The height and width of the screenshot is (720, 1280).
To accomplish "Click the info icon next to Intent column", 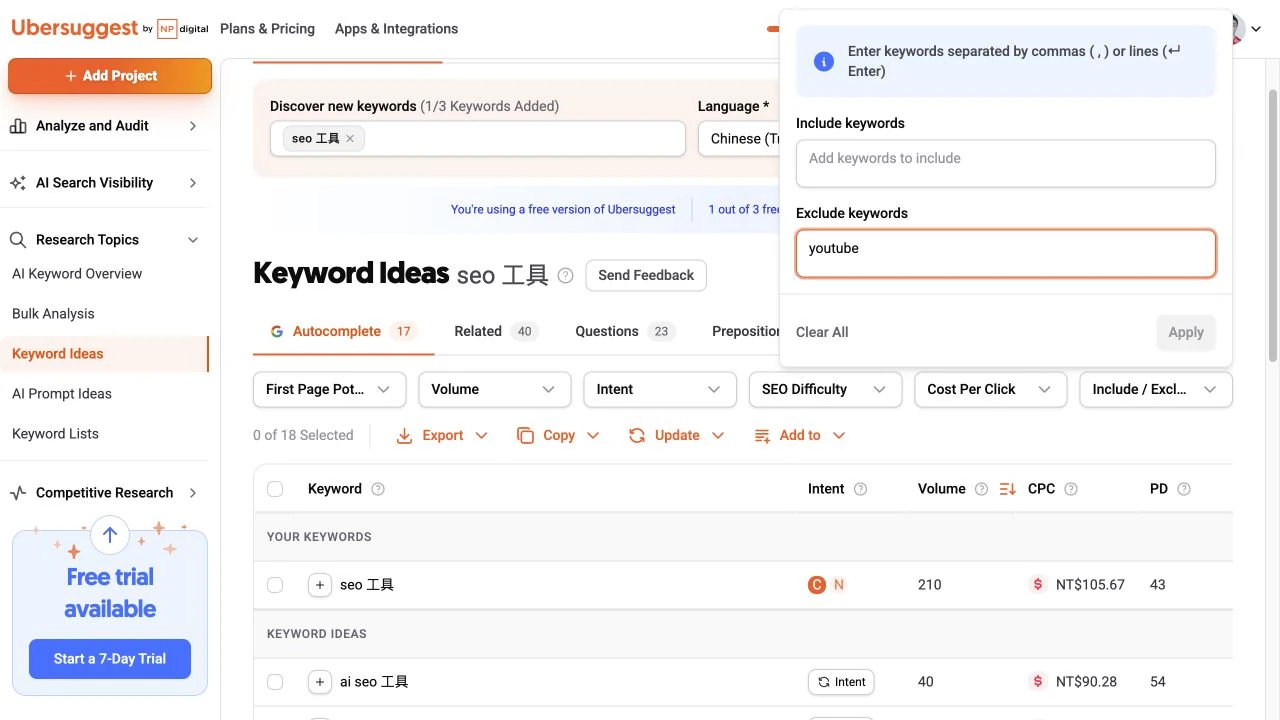I will (x=860, y=489).
